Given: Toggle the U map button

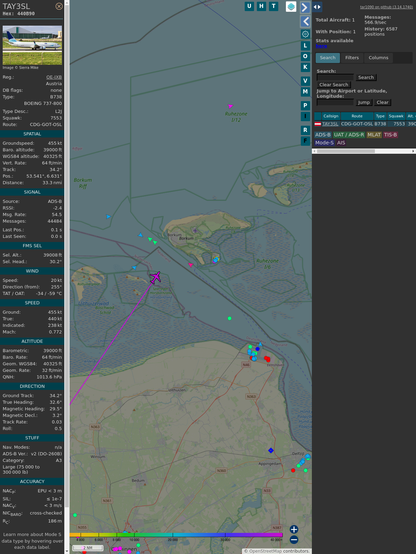Looking at the screenshot, I should tap(249, 6).
